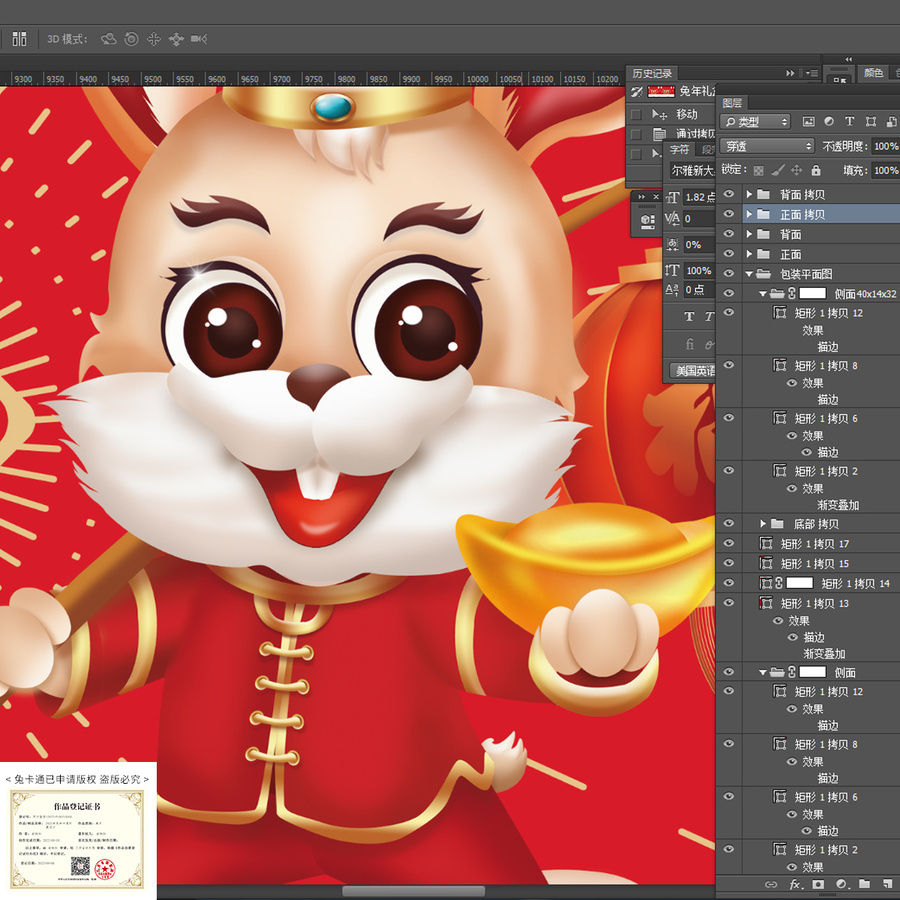This screenshot has width=900, height=900.
Task: Hide the 背面 拷贝 group
Action: [x=729, y=194]
